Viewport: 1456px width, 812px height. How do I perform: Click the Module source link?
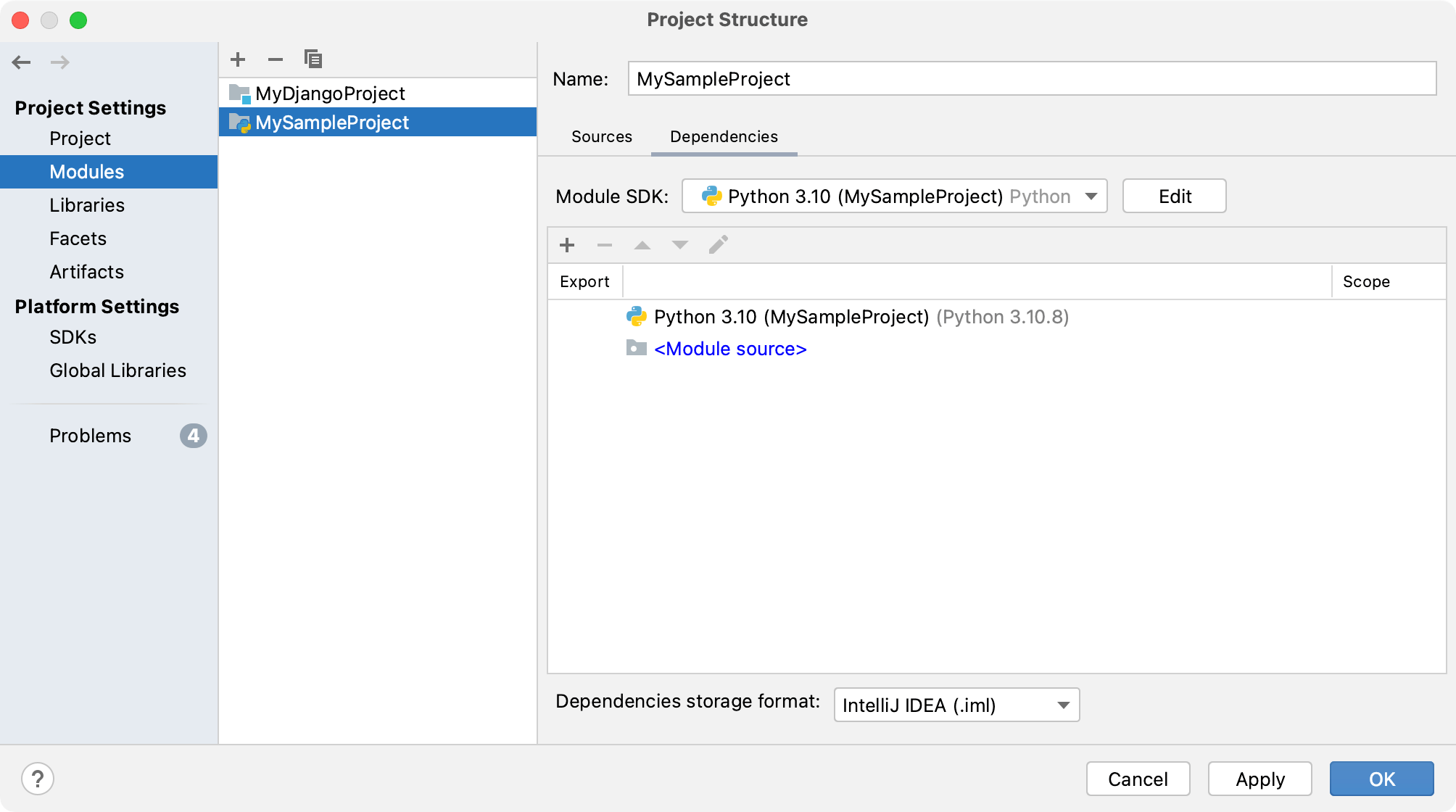729,349
